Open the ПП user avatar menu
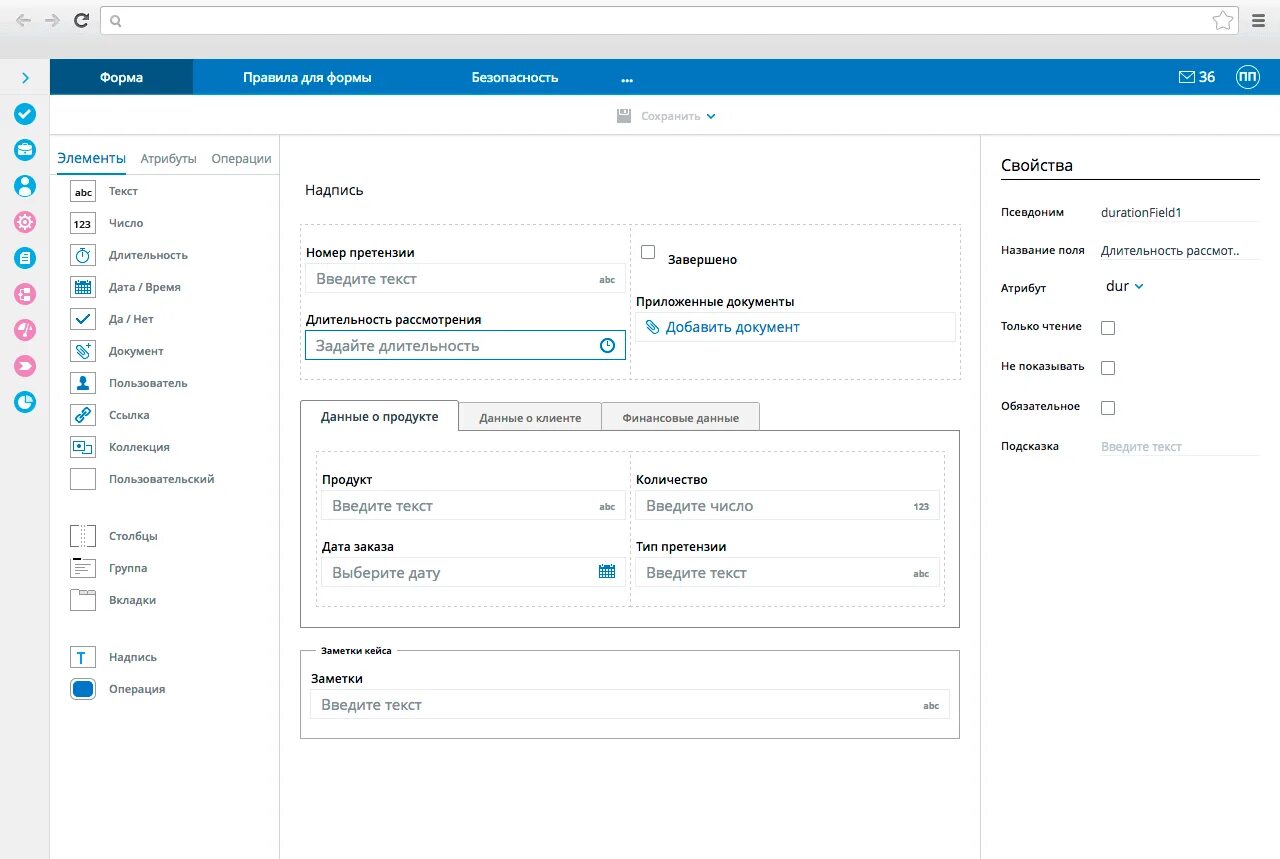The width and height of the screenshot is (1280, 859). (1248, 77)
